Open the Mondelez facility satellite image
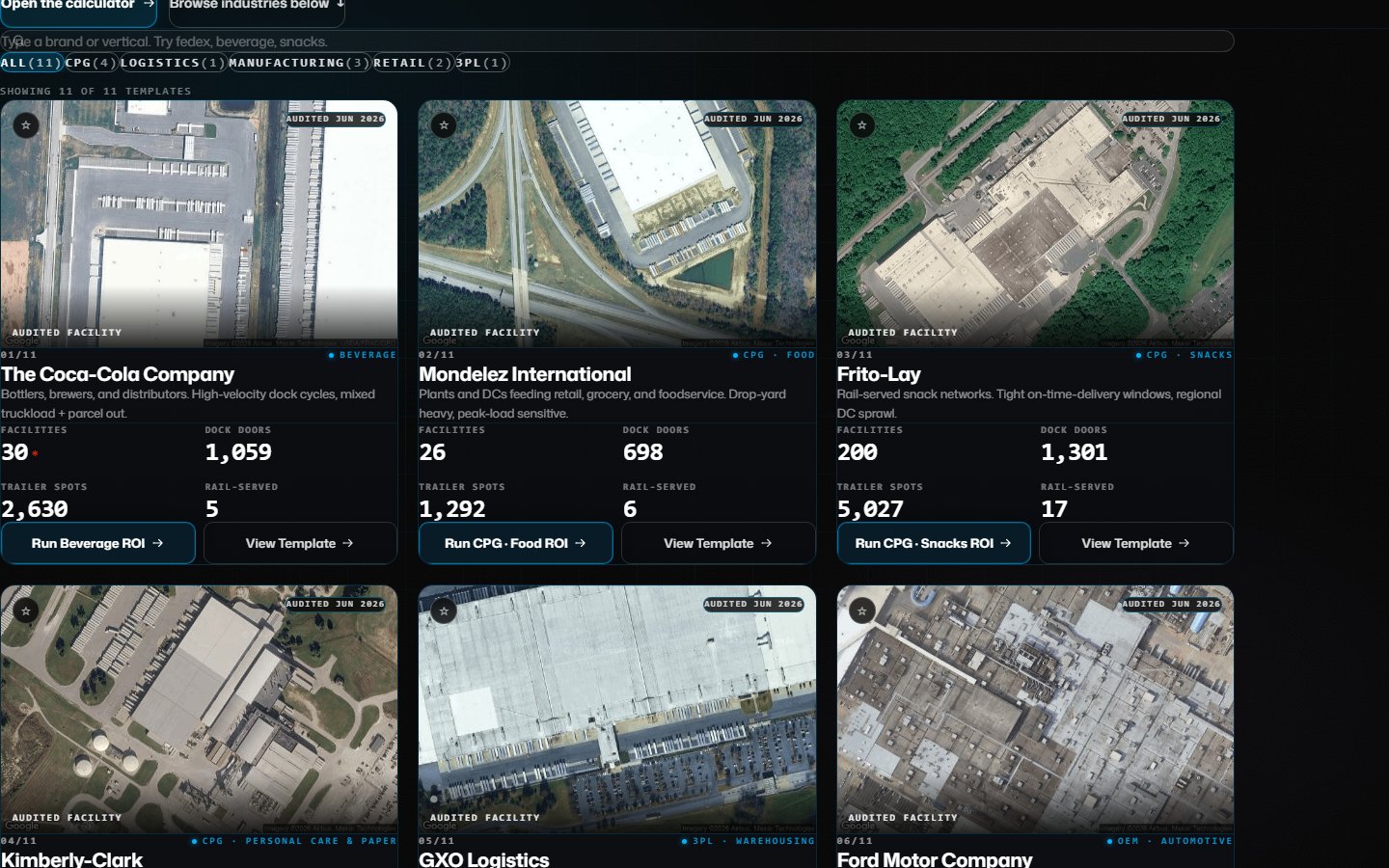This screenshot has width=1389, height=868. point(617,224)
